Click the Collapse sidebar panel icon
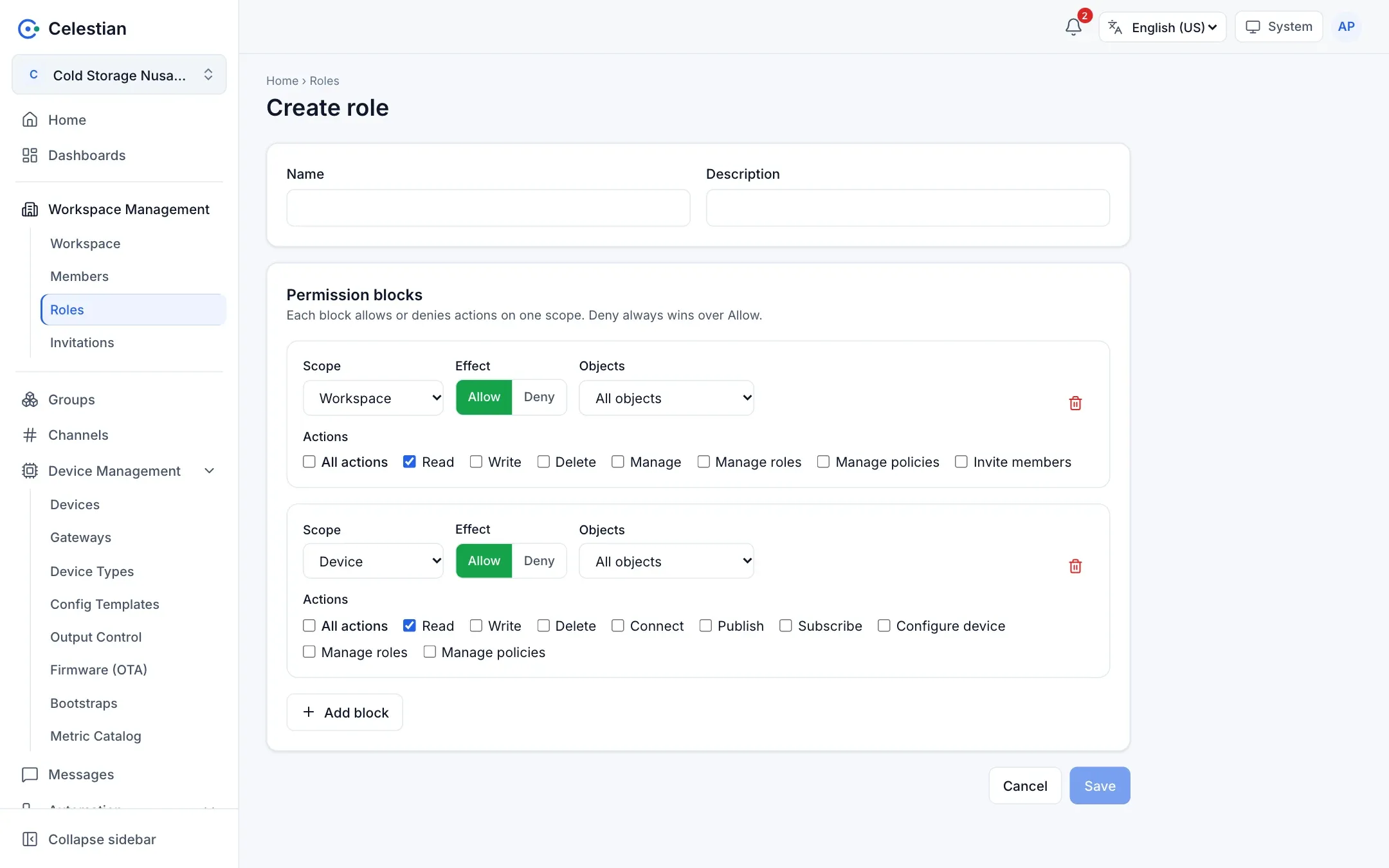The height and width of the screenshot is (868, 1389). tap(30, 839)
